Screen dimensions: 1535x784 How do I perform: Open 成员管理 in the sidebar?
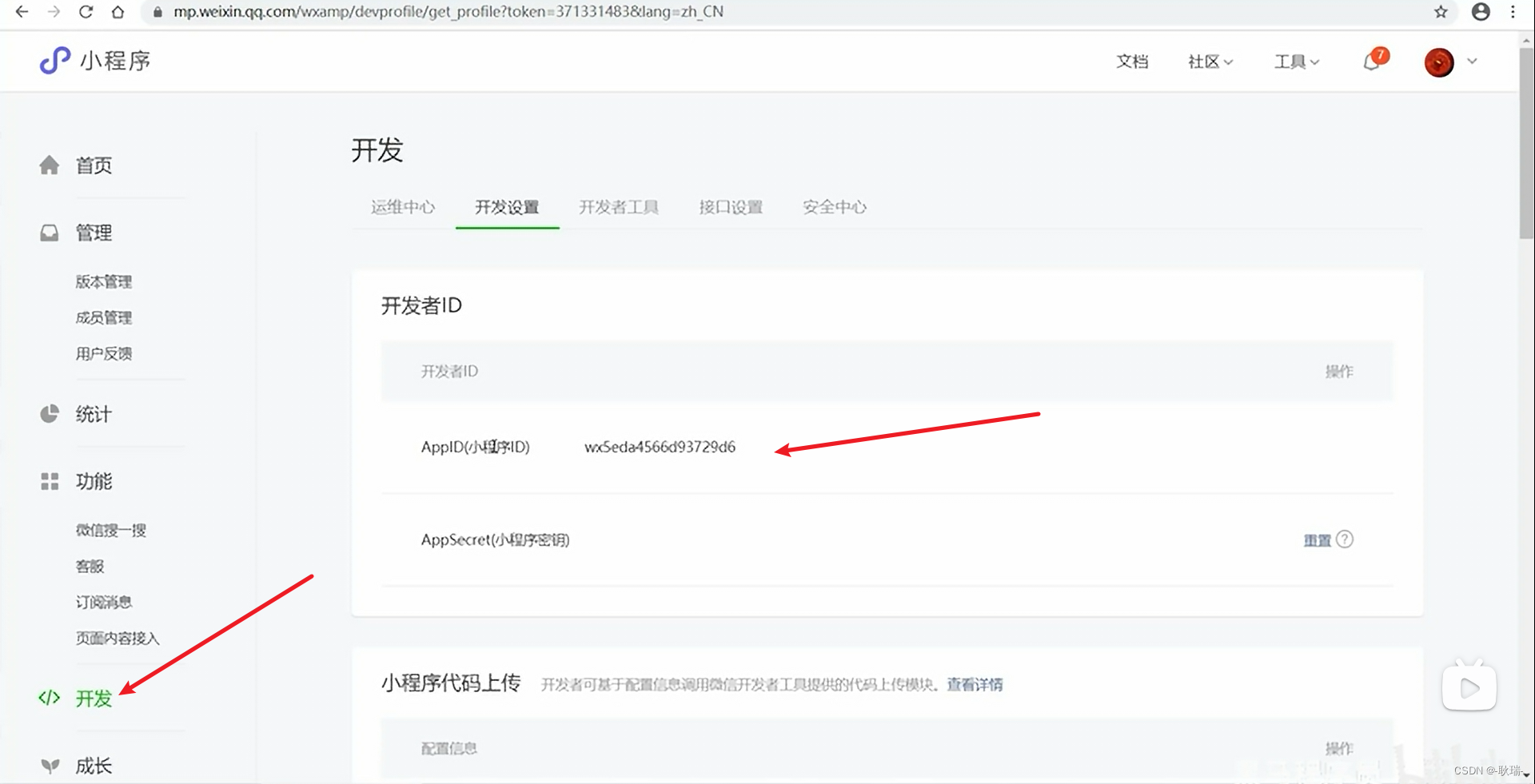[104, 317]
